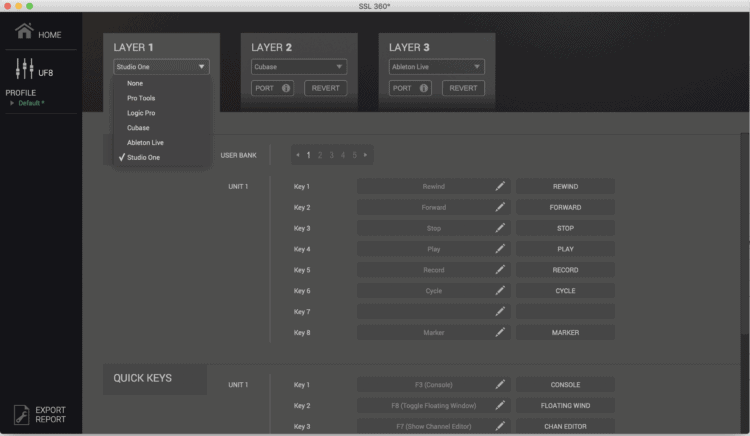Open the UF8 fader page
750x436 pixels.
[33, 69]
